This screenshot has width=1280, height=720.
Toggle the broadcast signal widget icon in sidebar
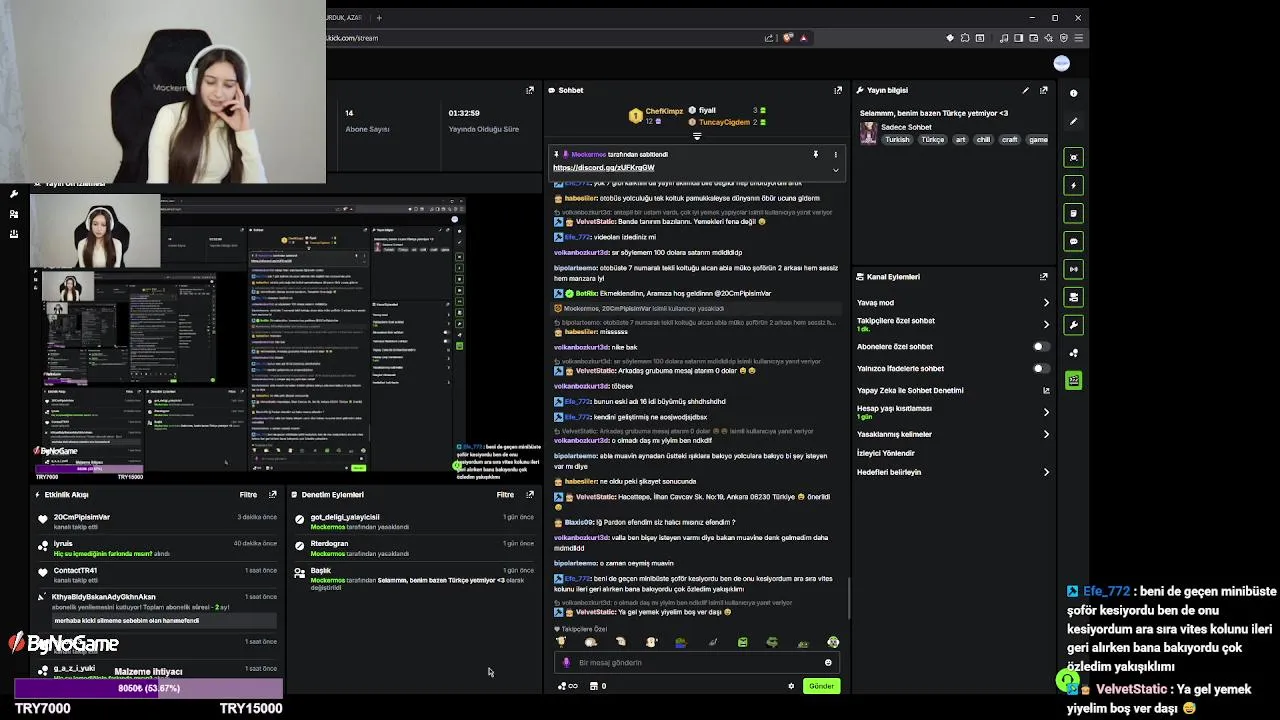1073,269
